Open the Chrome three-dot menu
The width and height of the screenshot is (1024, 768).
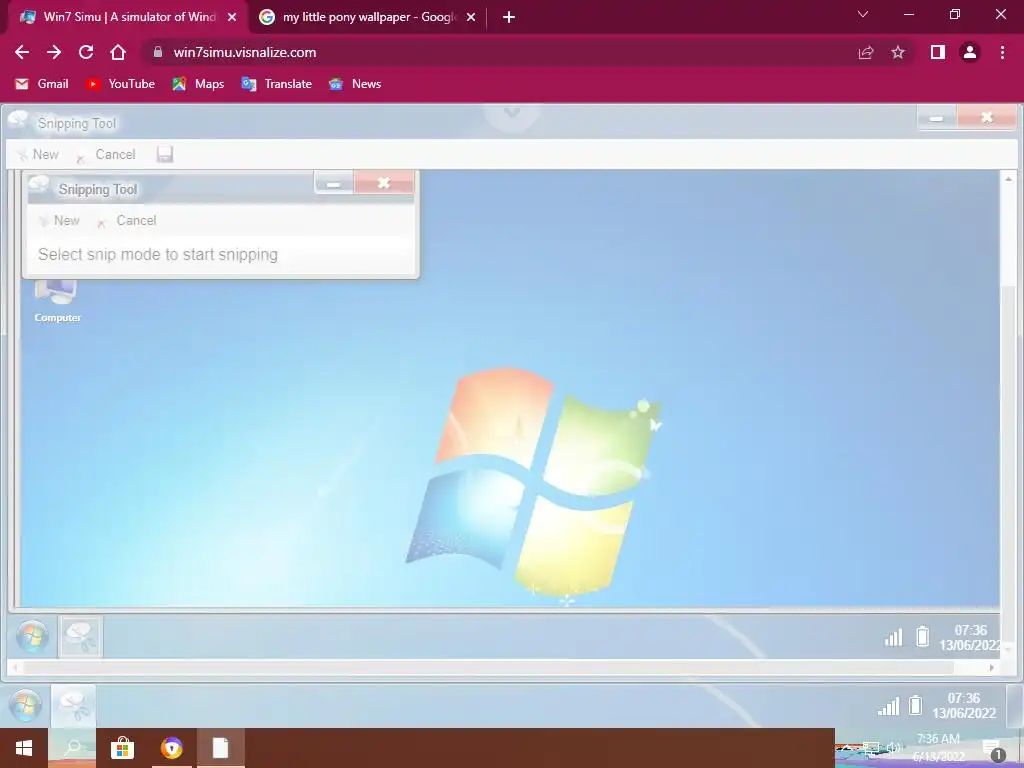1002,52
